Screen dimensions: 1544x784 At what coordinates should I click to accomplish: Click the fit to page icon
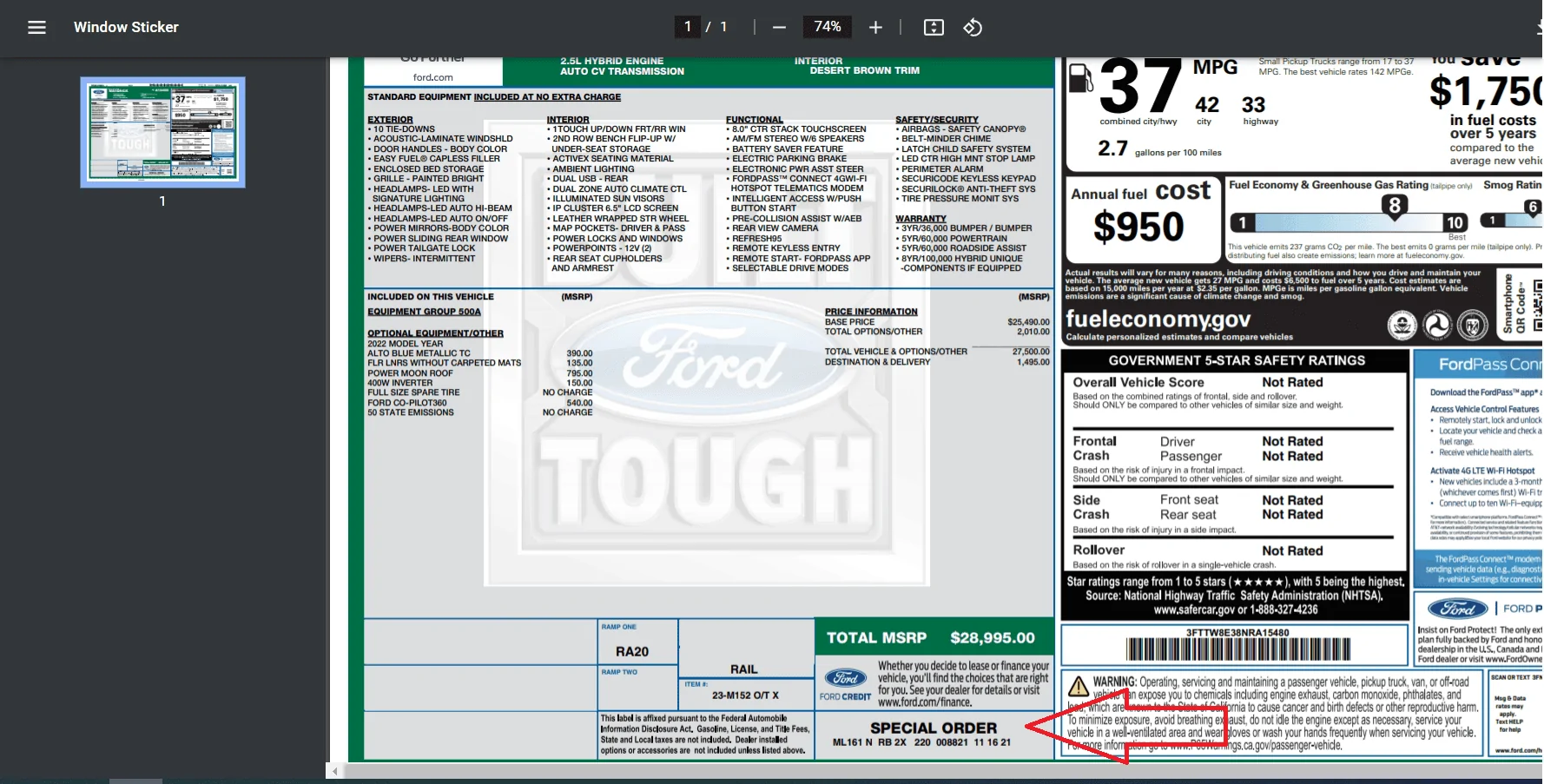(x=934, y=28)
